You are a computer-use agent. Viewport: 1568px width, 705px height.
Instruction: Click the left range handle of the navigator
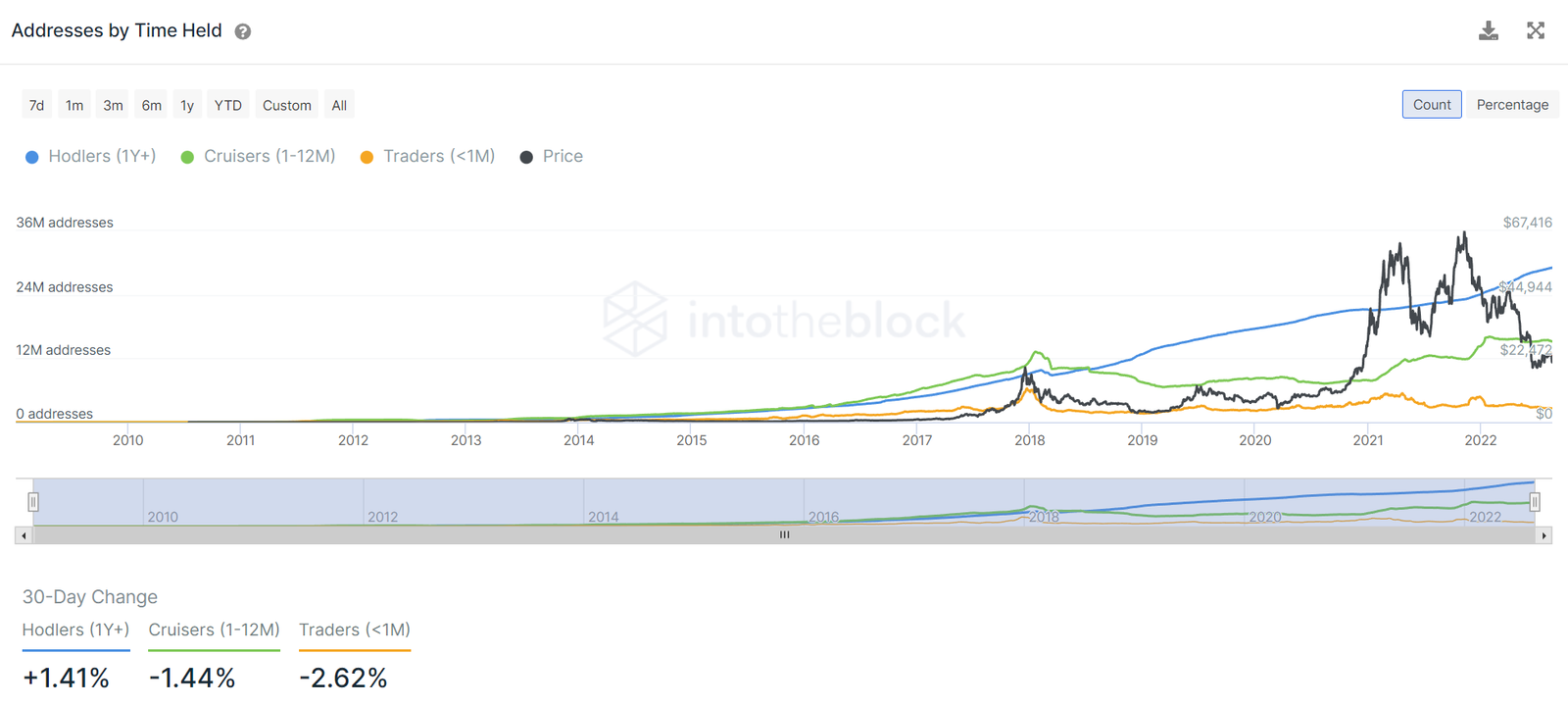pyautogui.click(x=33, y=502)
